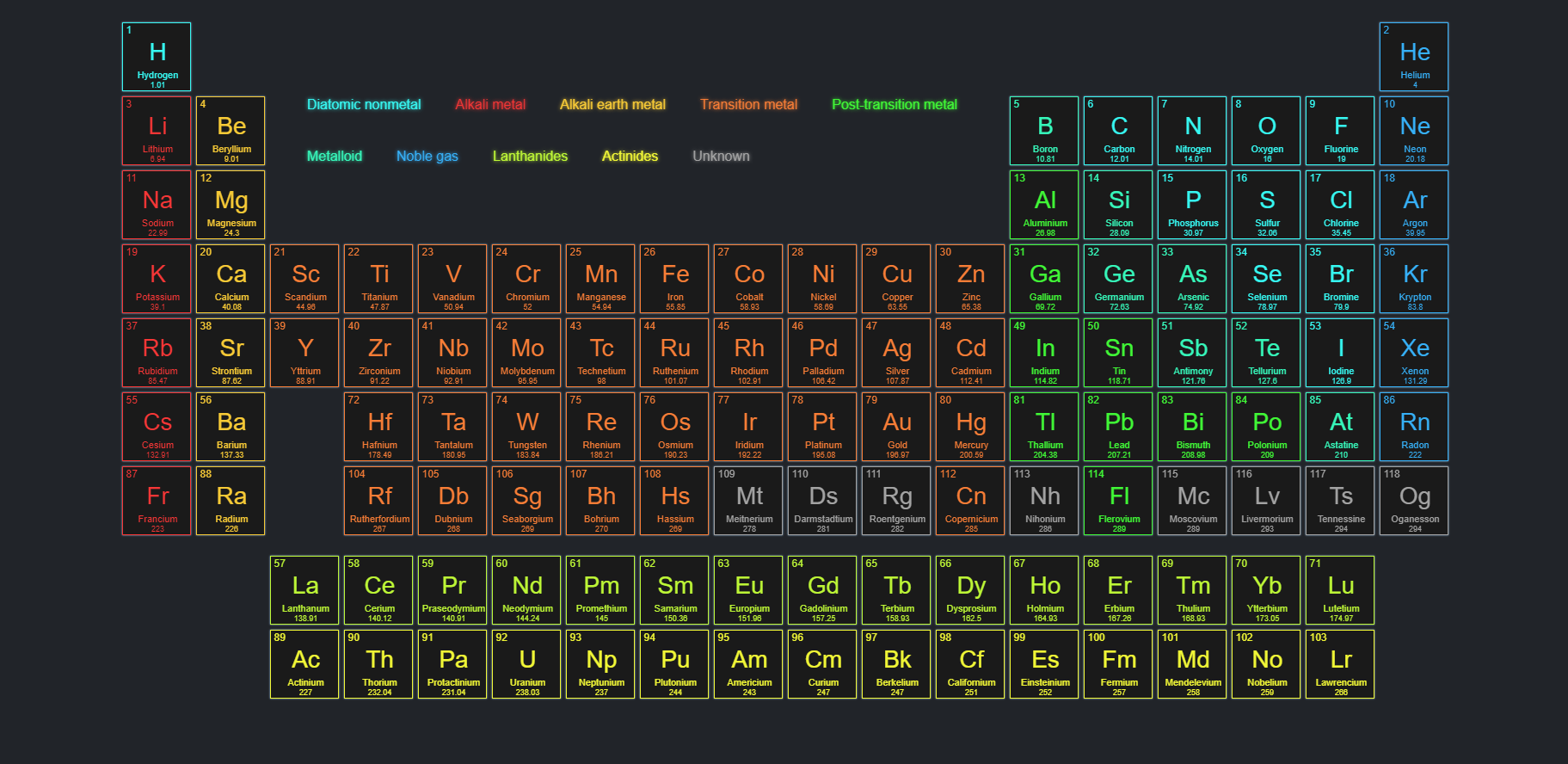
Task: Select the Calcium element tile
Action: (x=231, y=279)
